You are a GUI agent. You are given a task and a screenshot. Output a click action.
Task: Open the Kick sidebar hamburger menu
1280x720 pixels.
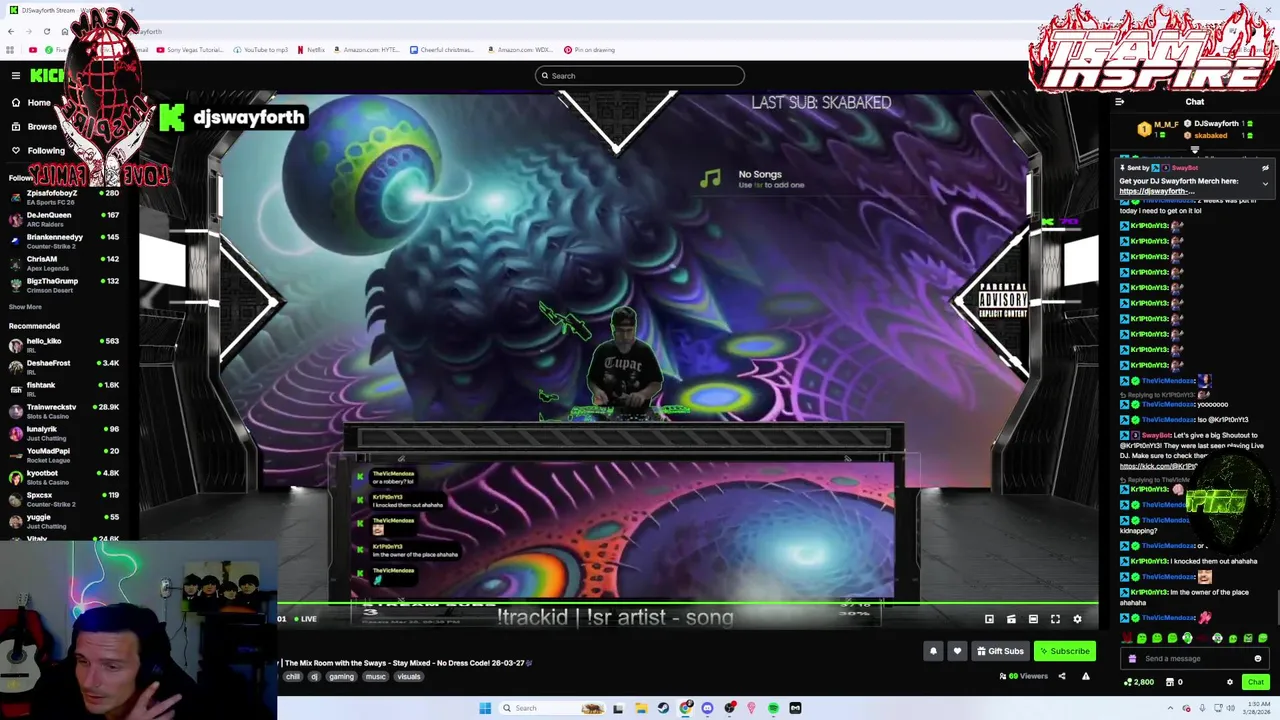point(16,76)
